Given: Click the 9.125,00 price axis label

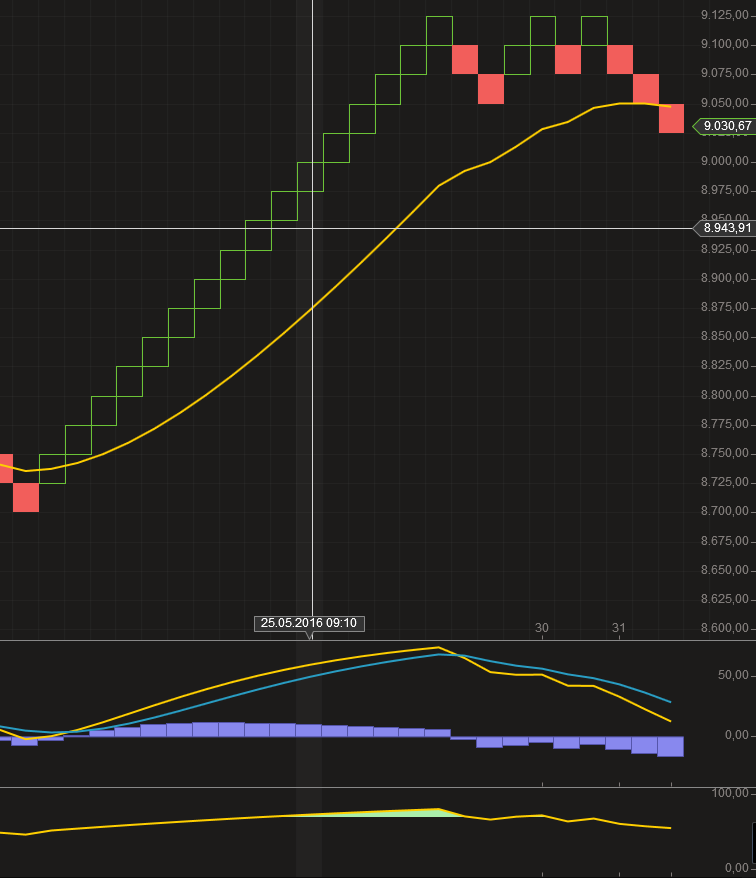Looking at the screenshot, I should coord(726,15).
